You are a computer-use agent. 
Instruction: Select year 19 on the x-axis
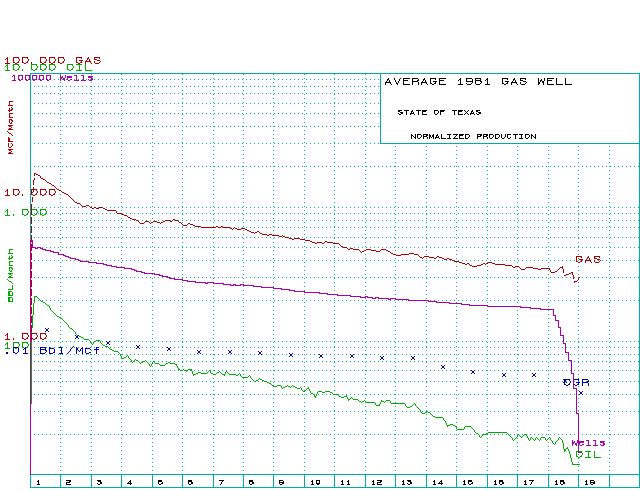pyautogui.click(x=589, y=482)
